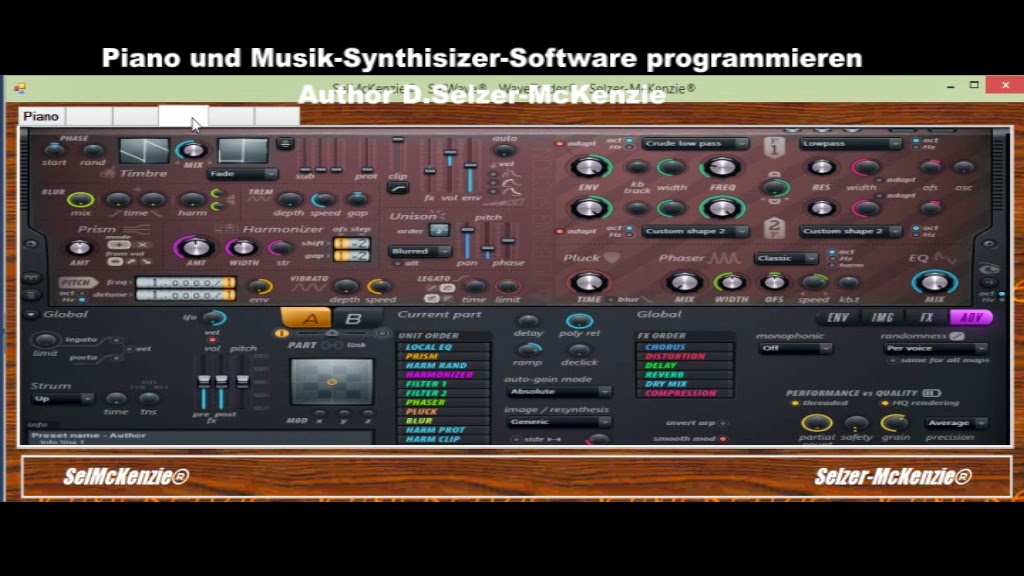Toggle Filter 1 envelope adapt
Viewport: 1024px width, 576px height.
(x=560, y=144)
